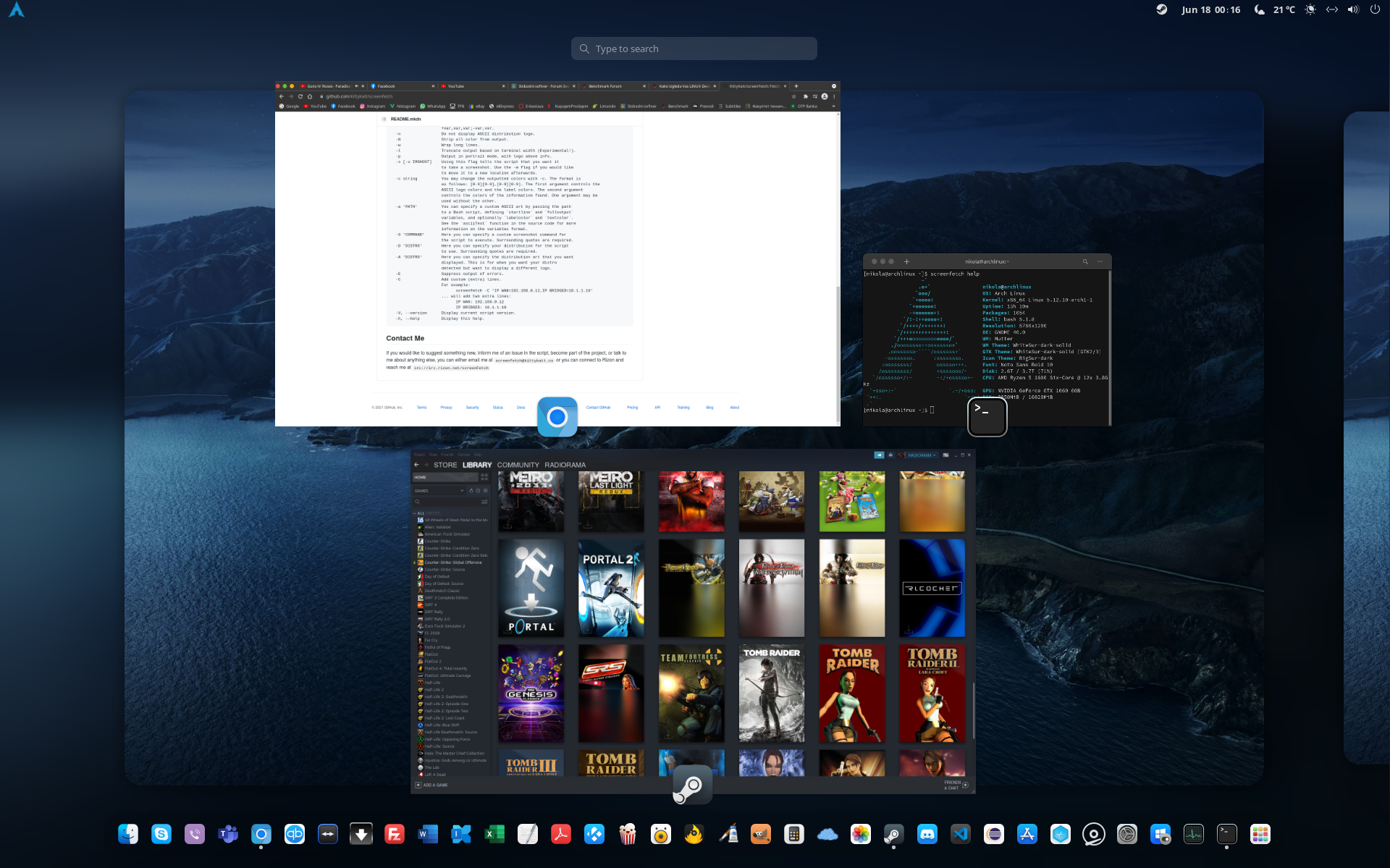Open advanced filter icon in Steam search
Image resolution: width=1390 pixels, height=868 pixels.
484,502
